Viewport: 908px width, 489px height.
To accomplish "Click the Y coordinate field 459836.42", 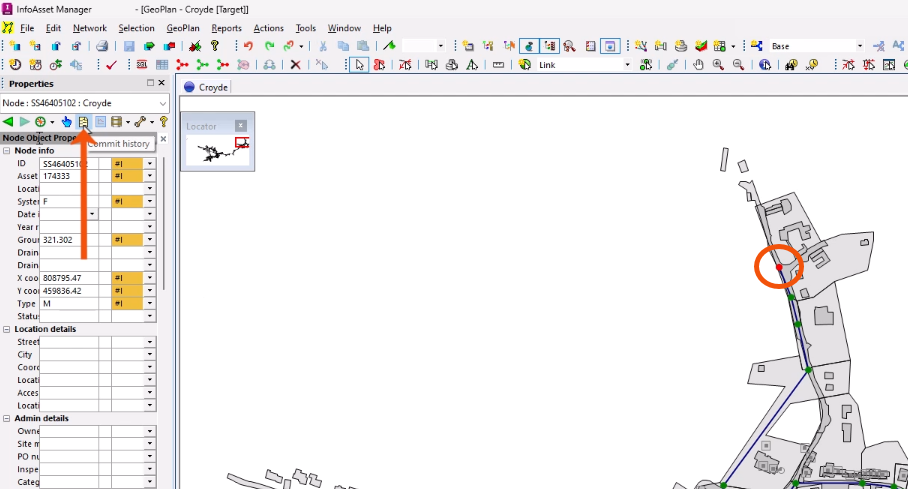I will tap(69, 291).
